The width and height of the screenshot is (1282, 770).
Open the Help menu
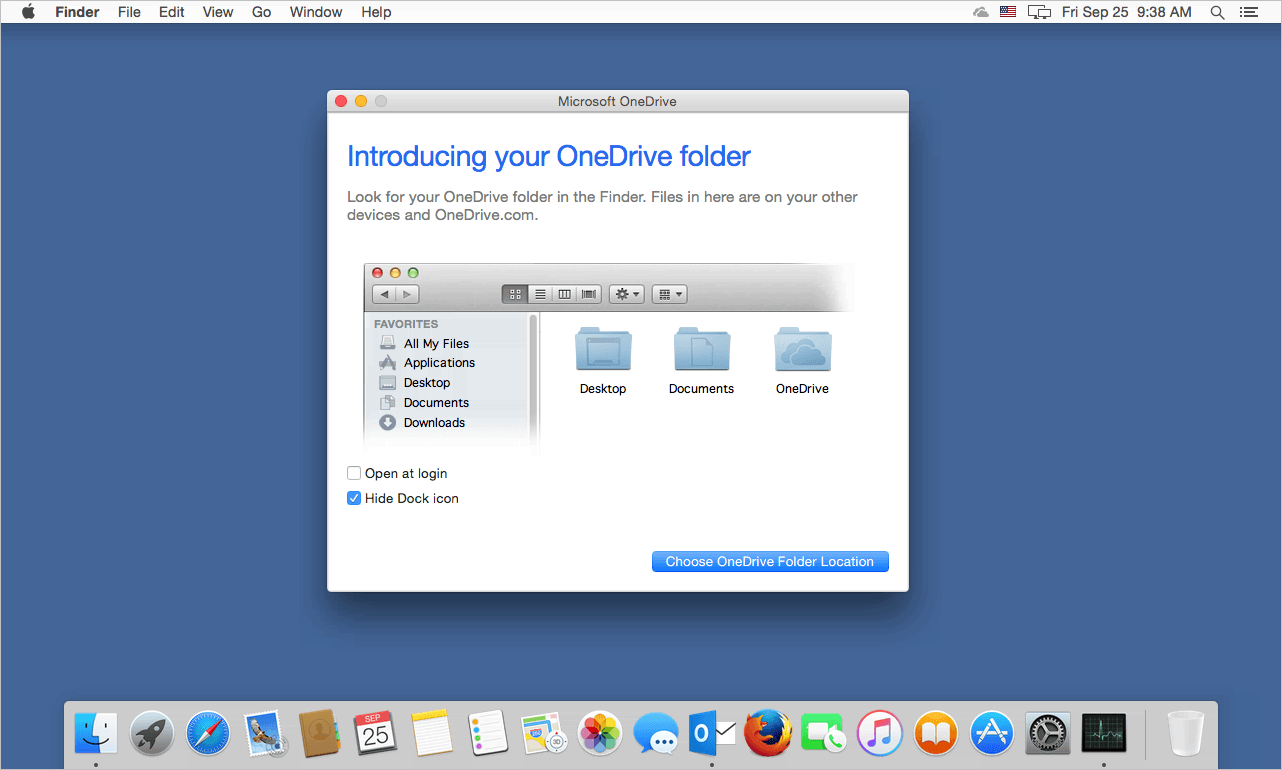(x=376, y=12)
